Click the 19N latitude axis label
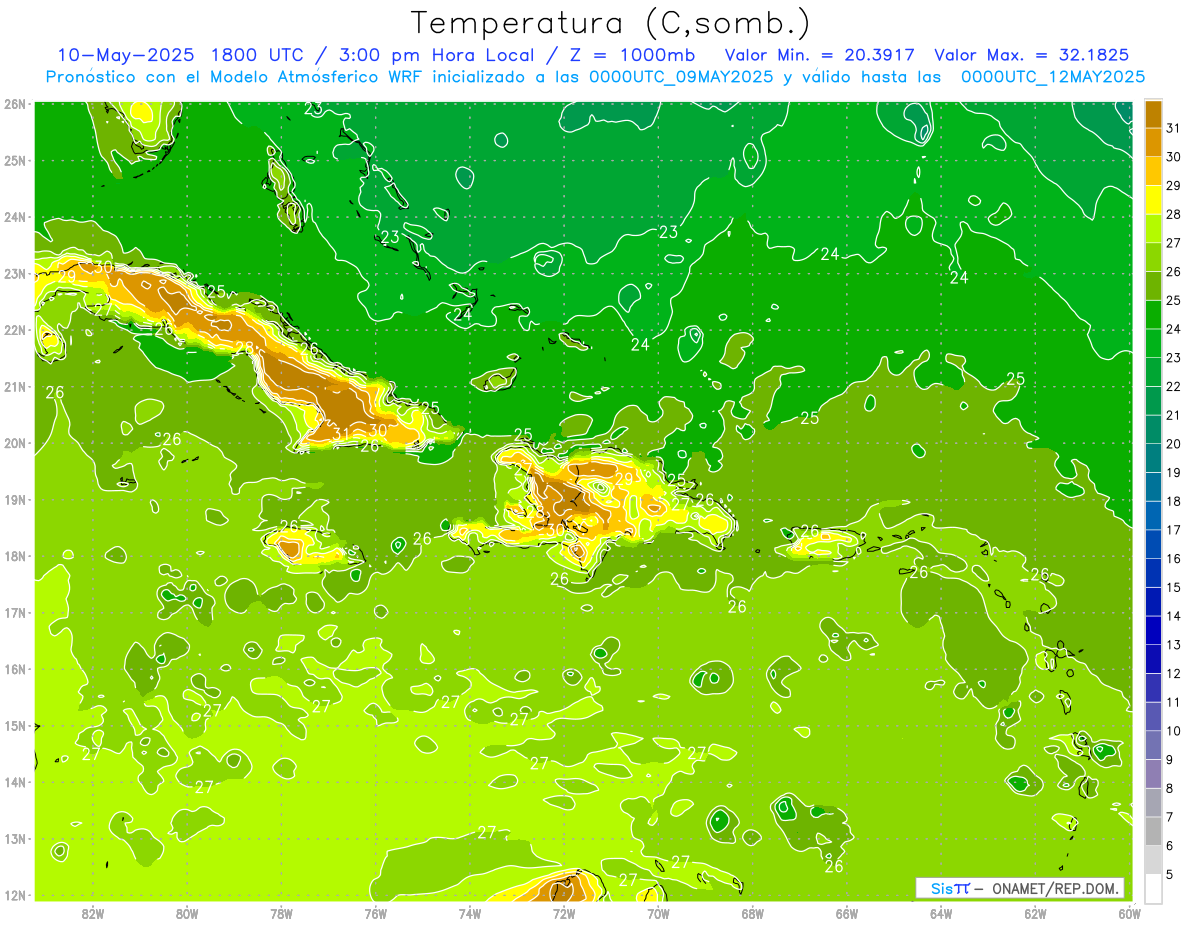 click(14, 499)
